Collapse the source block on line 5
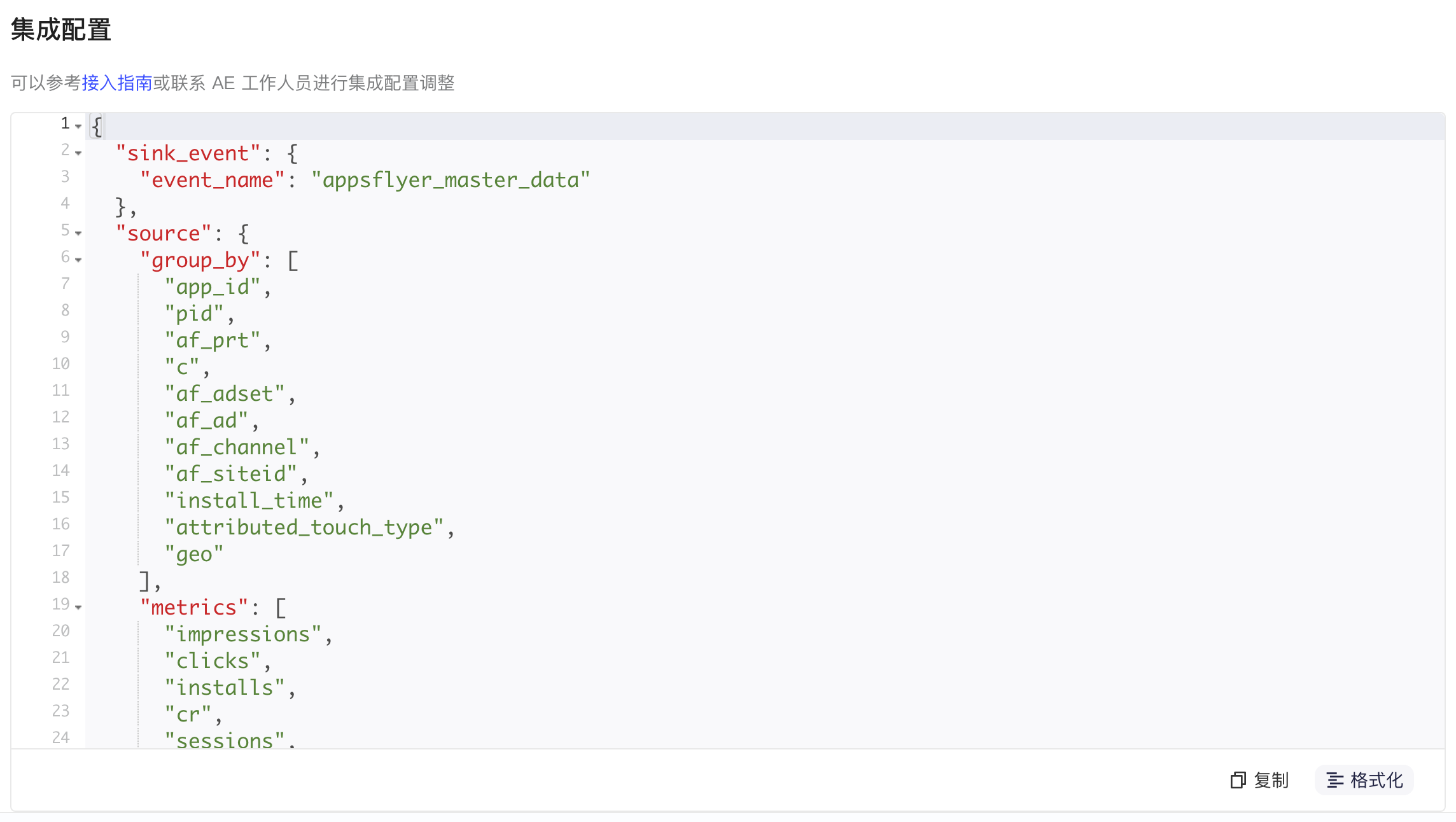The image size is (1456, 822). tap(78, 233)
